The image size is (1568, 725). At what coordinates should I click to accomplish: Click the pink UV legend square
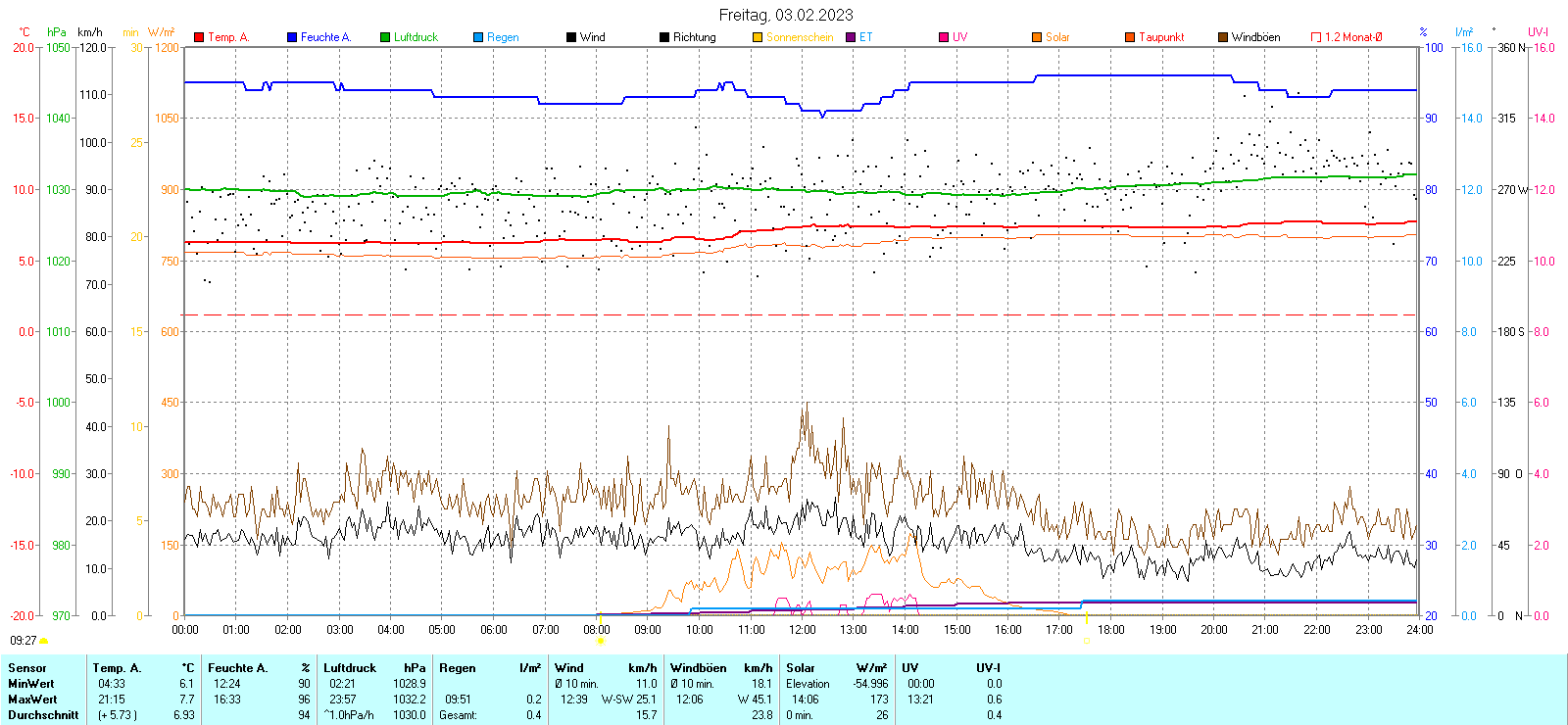944,37
